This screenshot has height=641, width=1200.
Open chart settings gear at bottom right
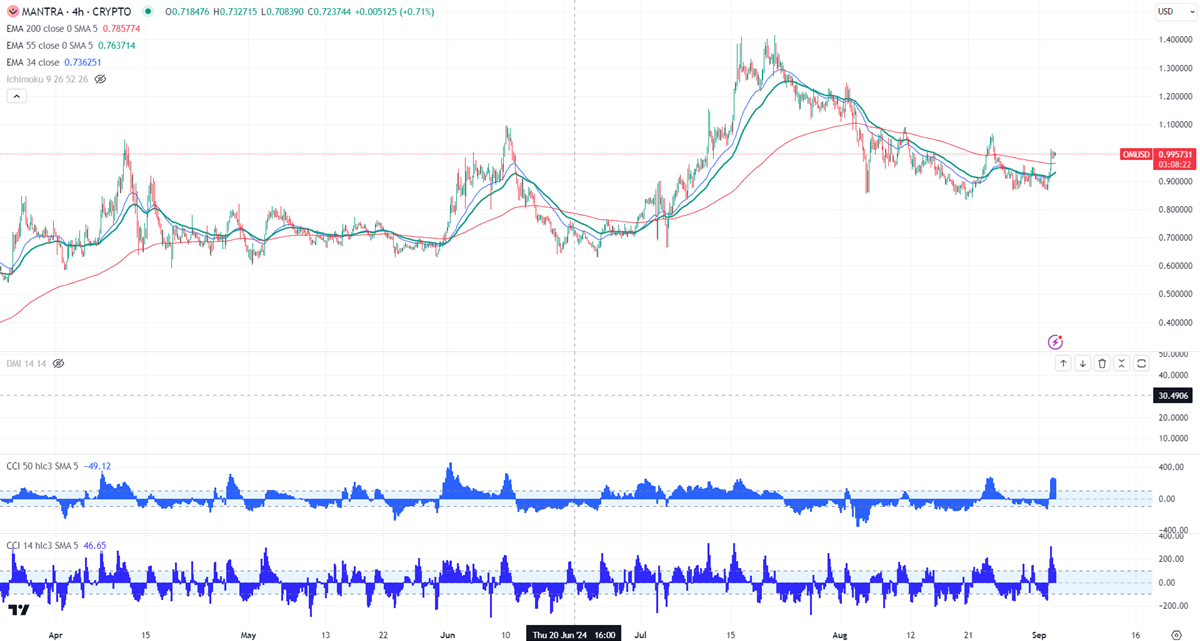pyautogui.click(x=1176, y=633)
